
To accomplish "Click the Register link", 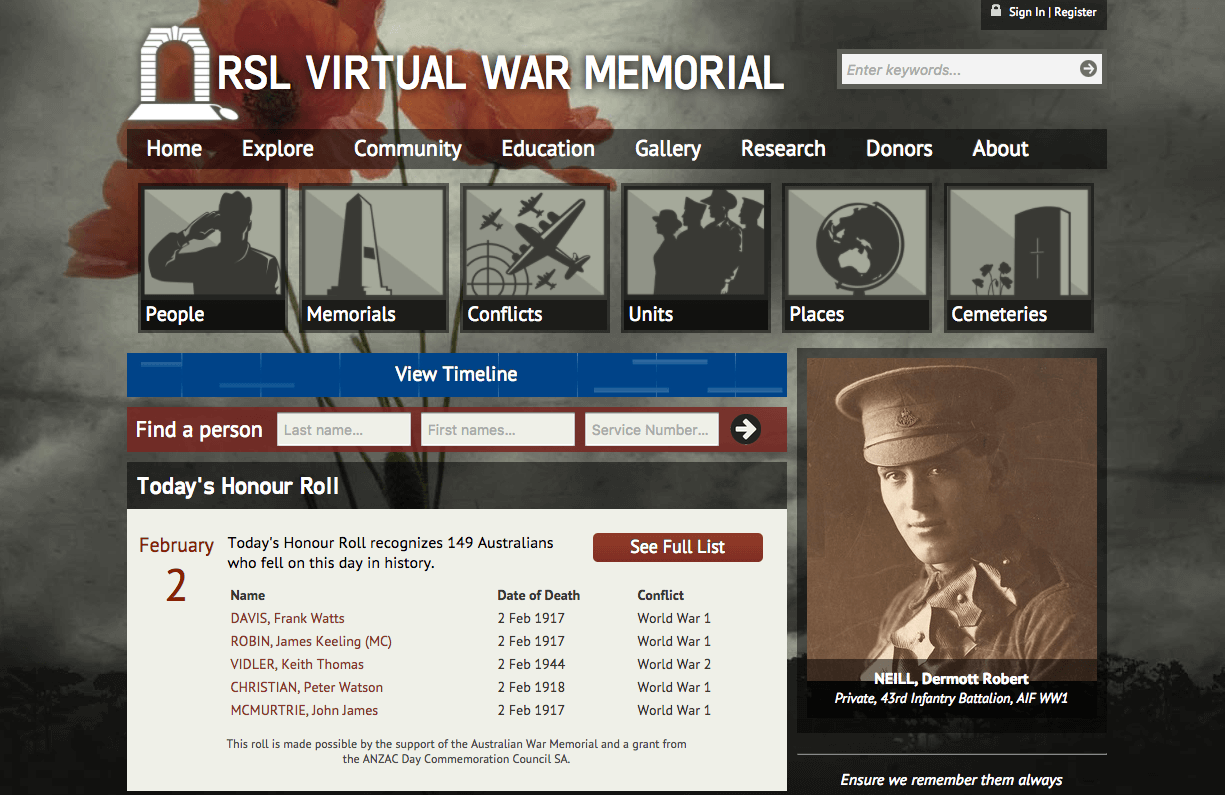I will click(1075, 12).
